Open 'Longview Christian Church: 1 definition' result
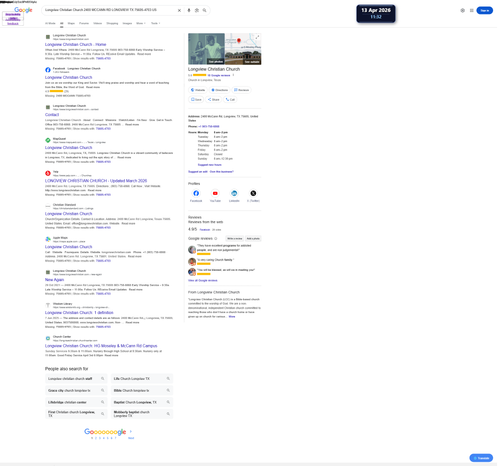 pos(79,313)
